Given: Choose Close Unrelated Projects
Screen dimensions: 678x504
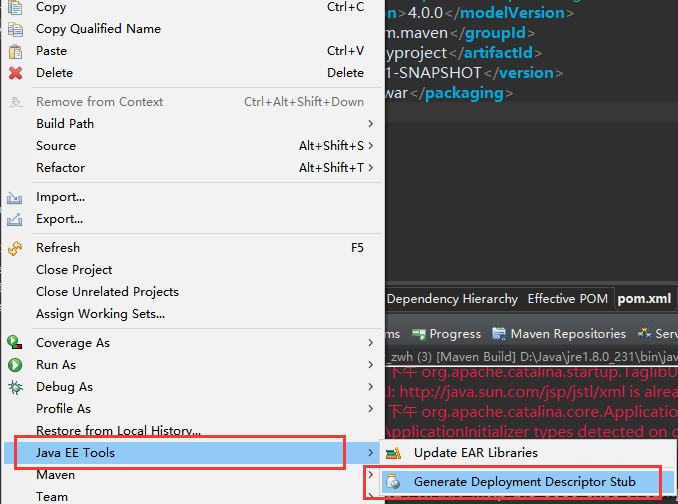Looking at the screenshot, I should (x=107, y=292).
